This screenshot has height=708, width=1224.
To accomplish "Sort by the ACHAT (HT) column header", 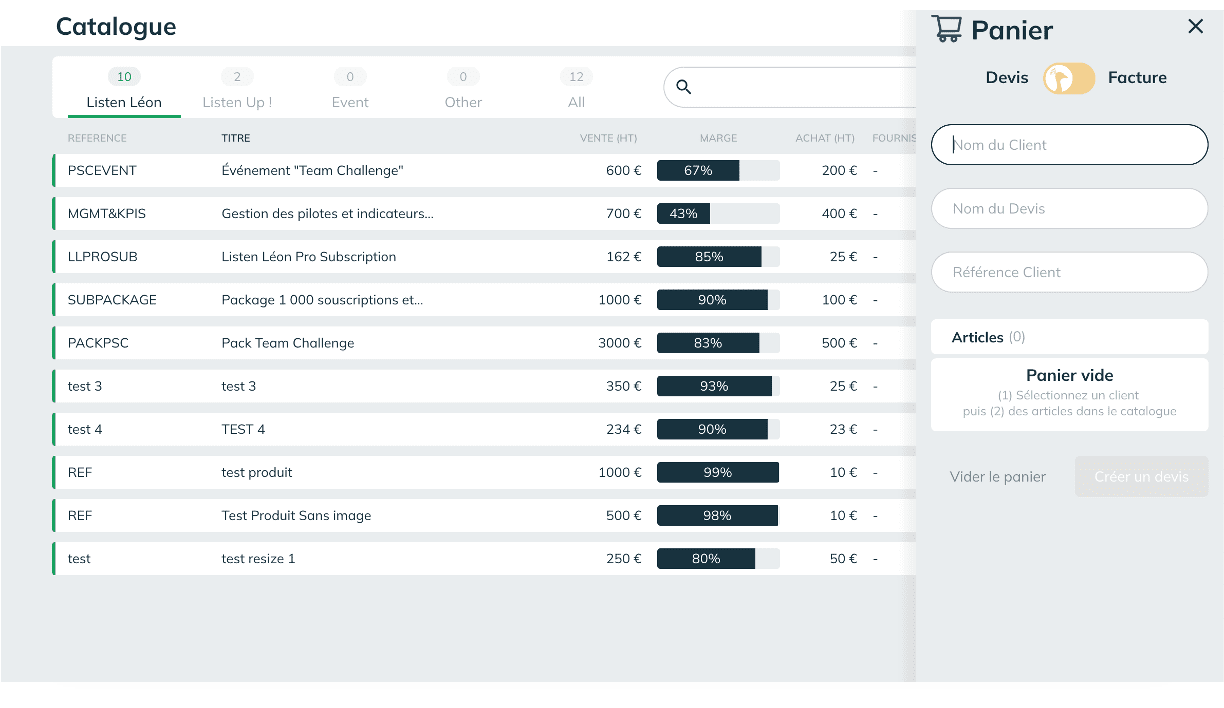I will 825,138.
